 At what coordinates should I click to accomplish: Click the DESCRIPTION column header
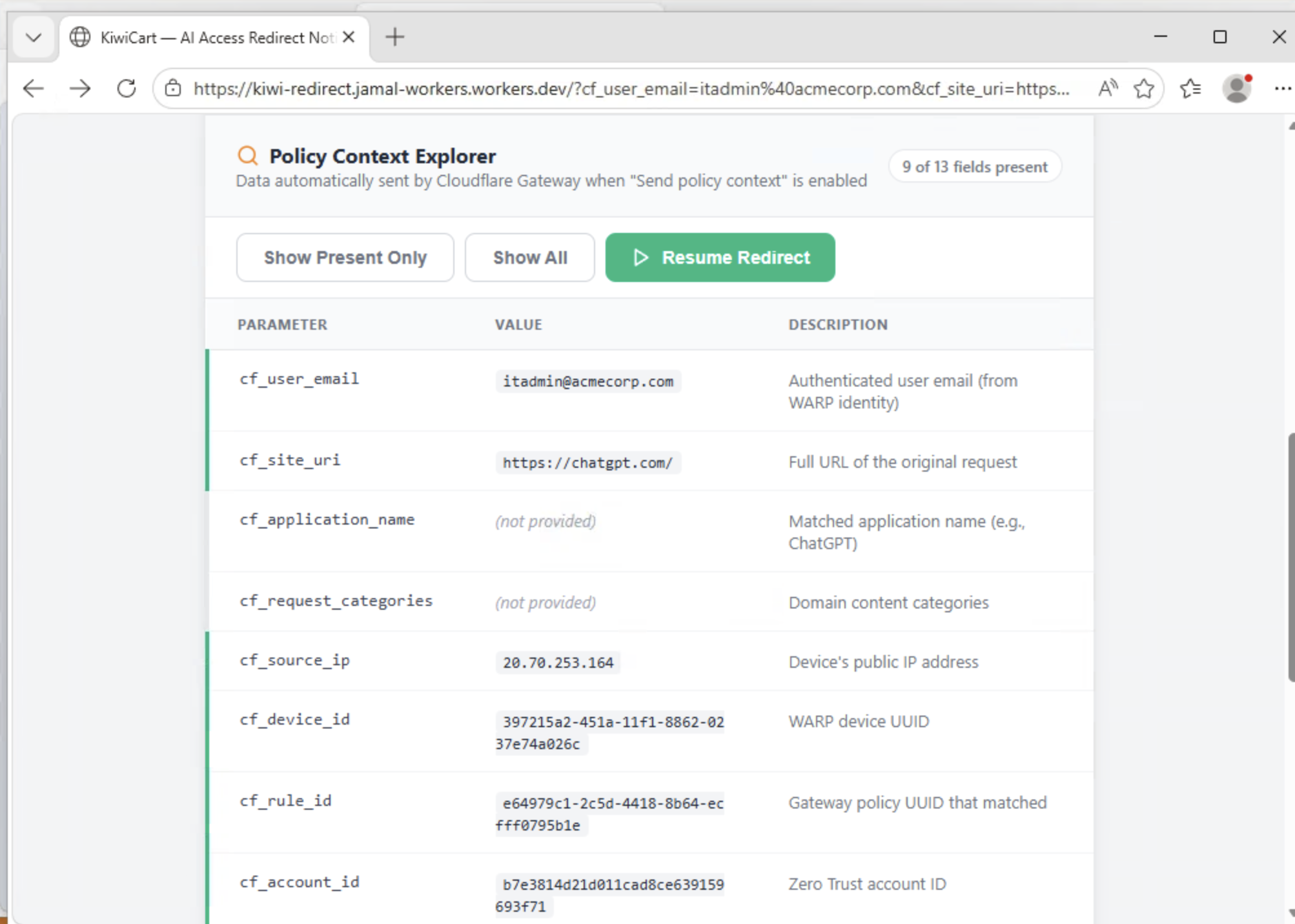838,325
